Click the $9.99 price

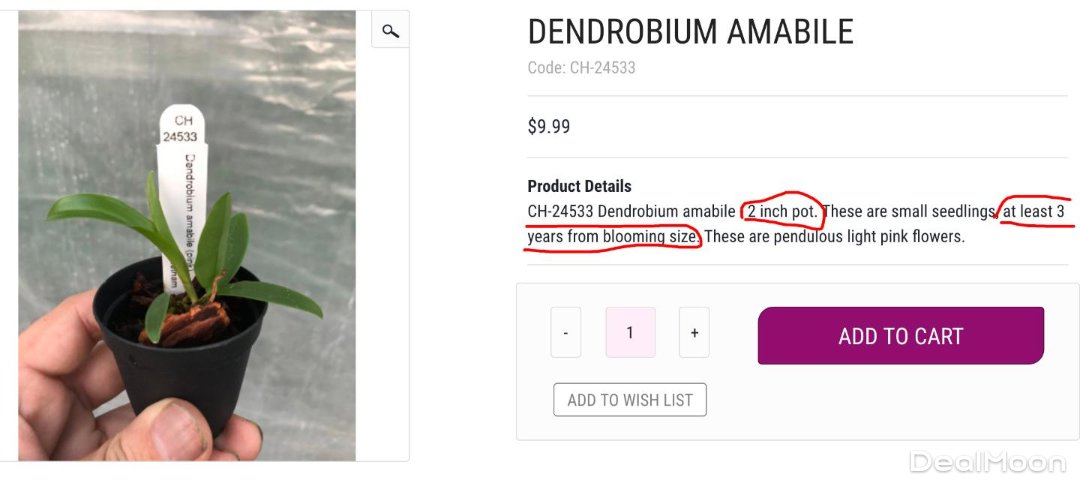tap(549, 127)
